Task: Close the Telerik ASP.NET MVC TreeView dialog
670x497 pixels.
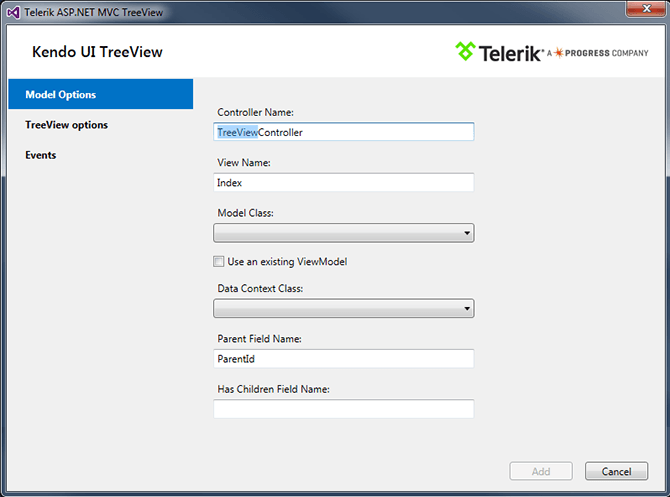Action: point(646,9)
